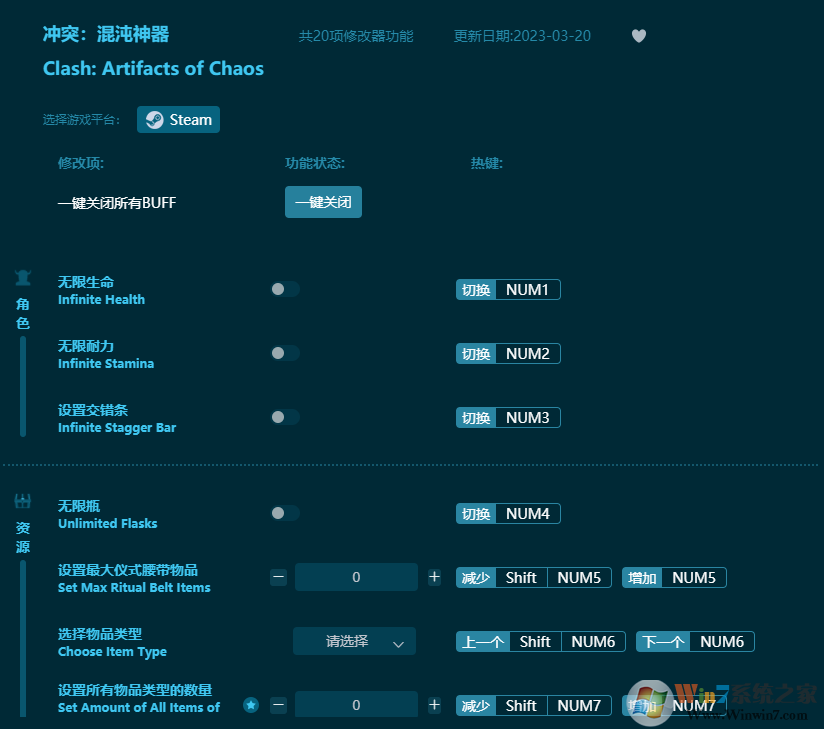Click the NUM1 hotkey for Infinite Health

(x=527, y=290)
